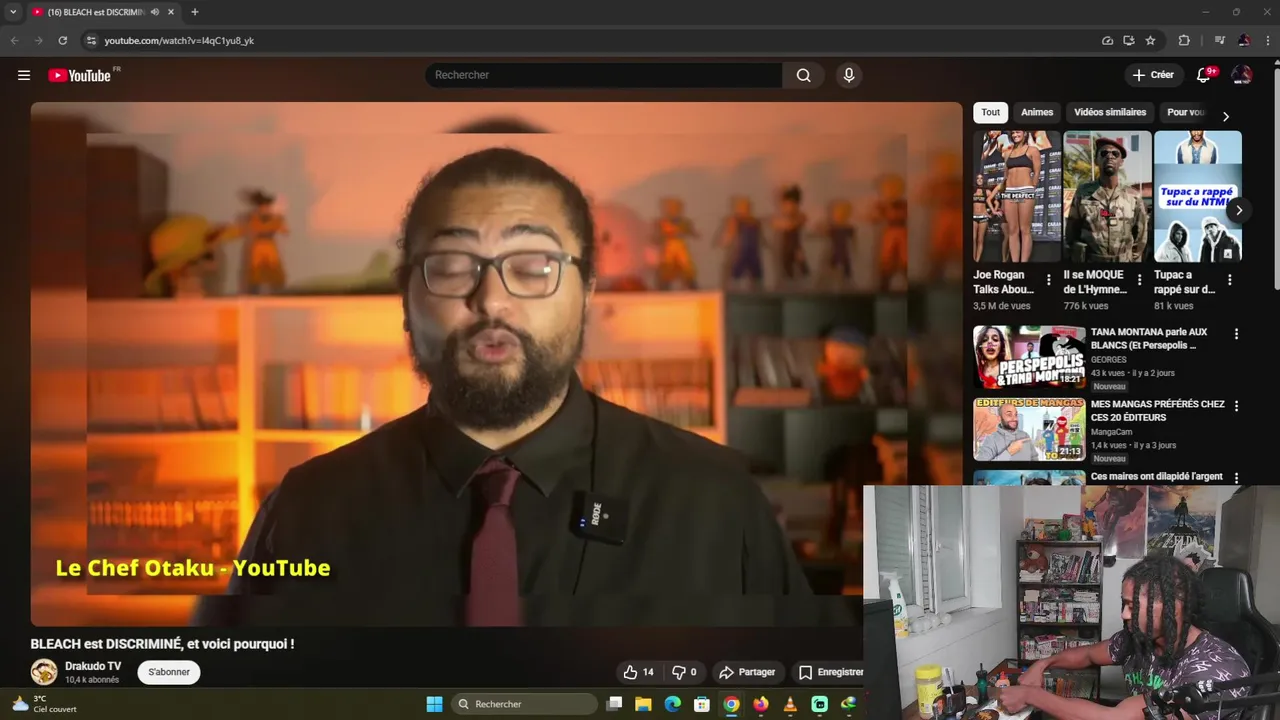Open Chrome media control icon

1219,41
